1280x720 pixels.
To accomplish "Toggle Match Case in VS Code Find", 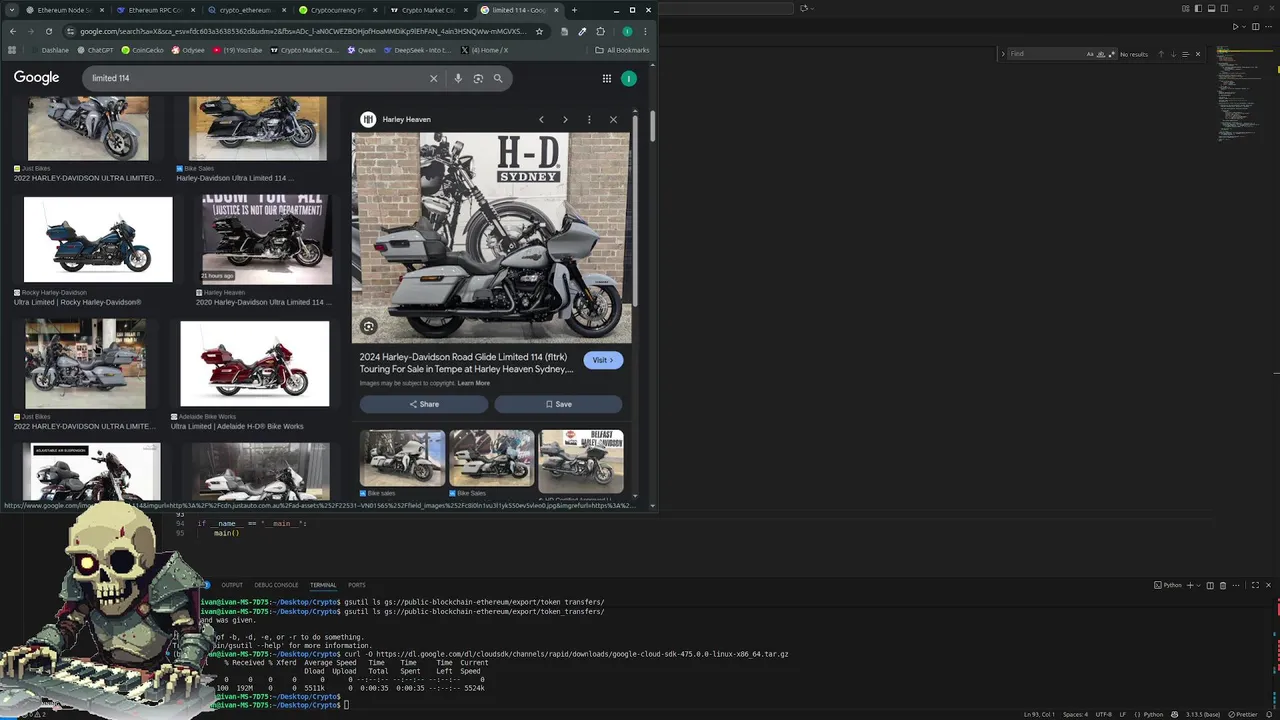I will click(x=1090, y=54).
